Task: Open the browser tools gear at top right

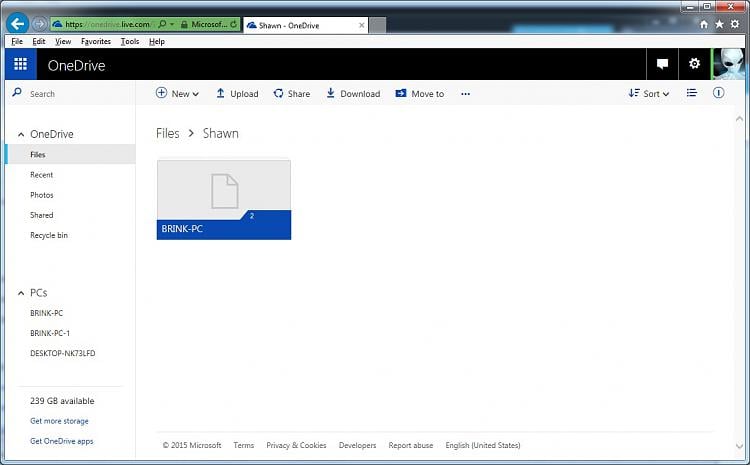Action: (735, 24)
